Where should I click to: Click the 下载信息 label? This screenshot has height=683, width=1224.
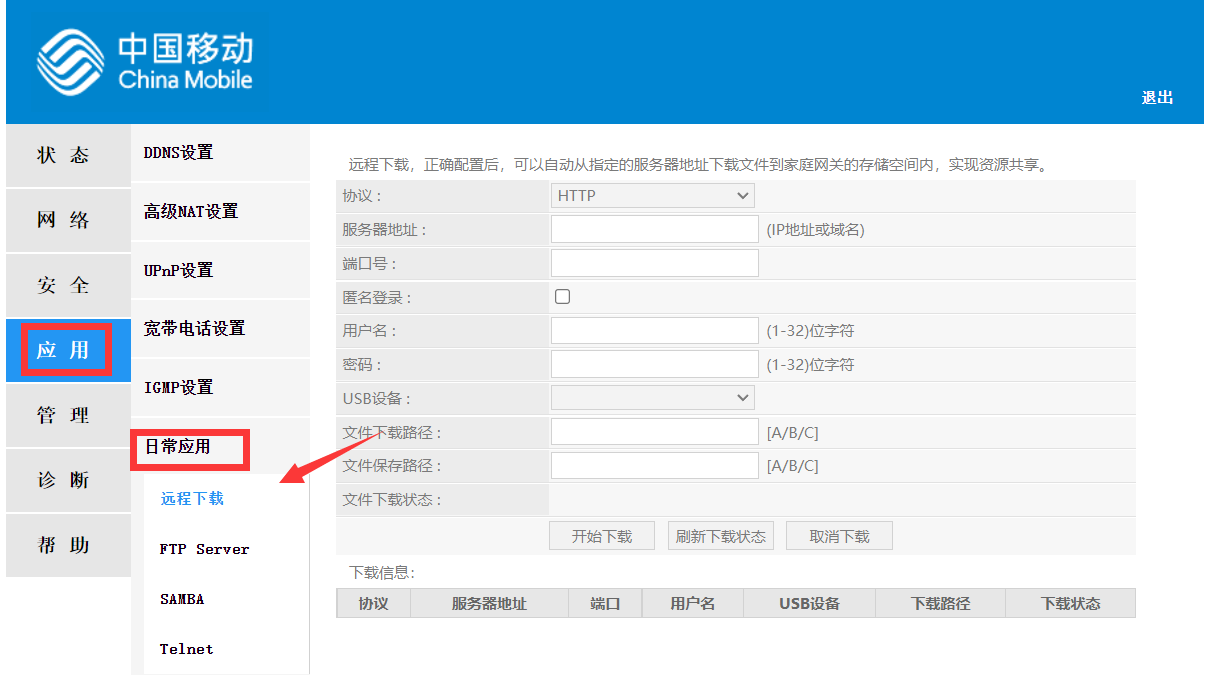tap(382, 573)
